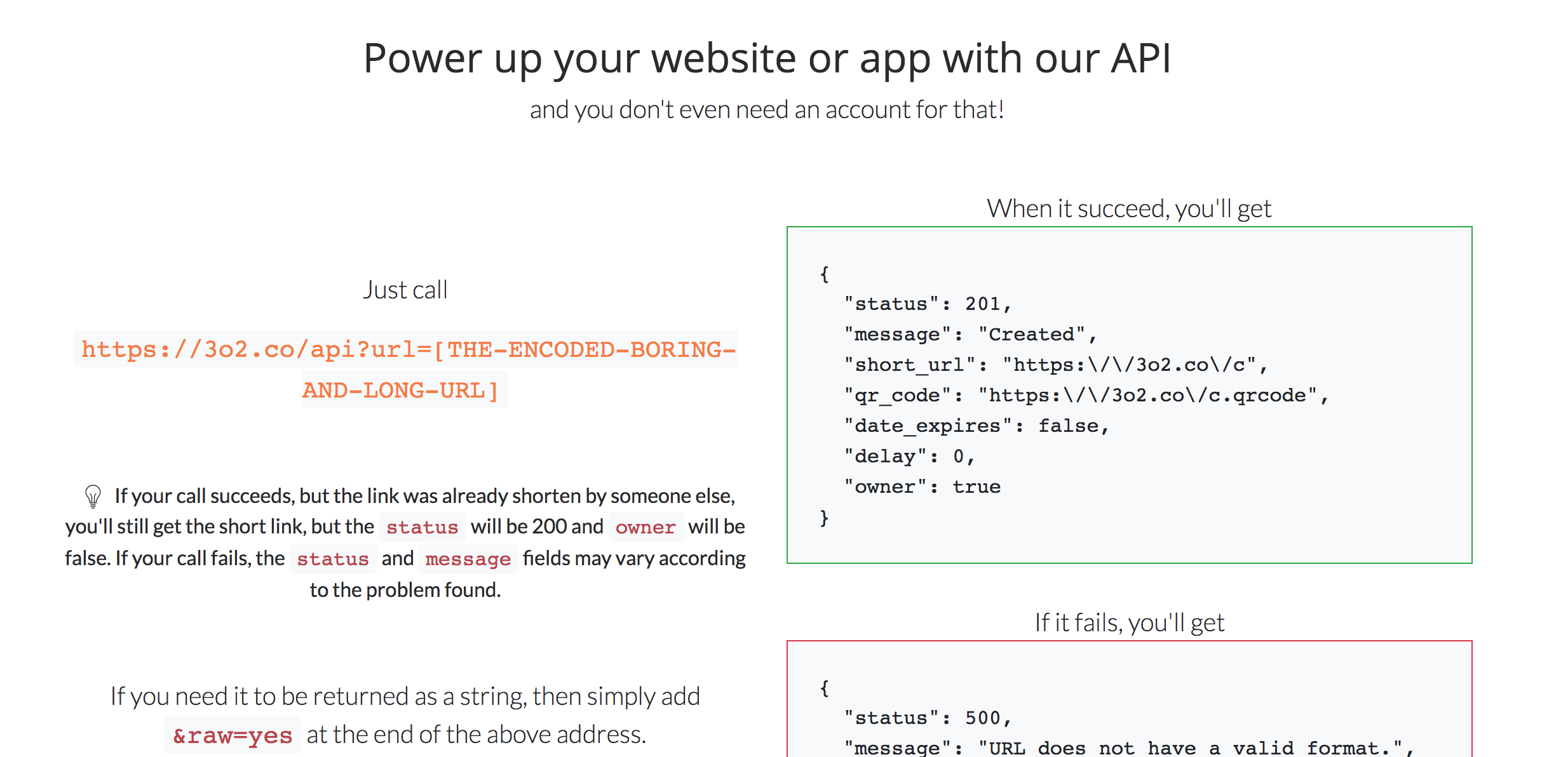Image resolution: width=1568 pixels, height=757 pixels.
Task: Click the 'Power up your website or app' heading
Action: pyautogui.click(x=767, y=59)
